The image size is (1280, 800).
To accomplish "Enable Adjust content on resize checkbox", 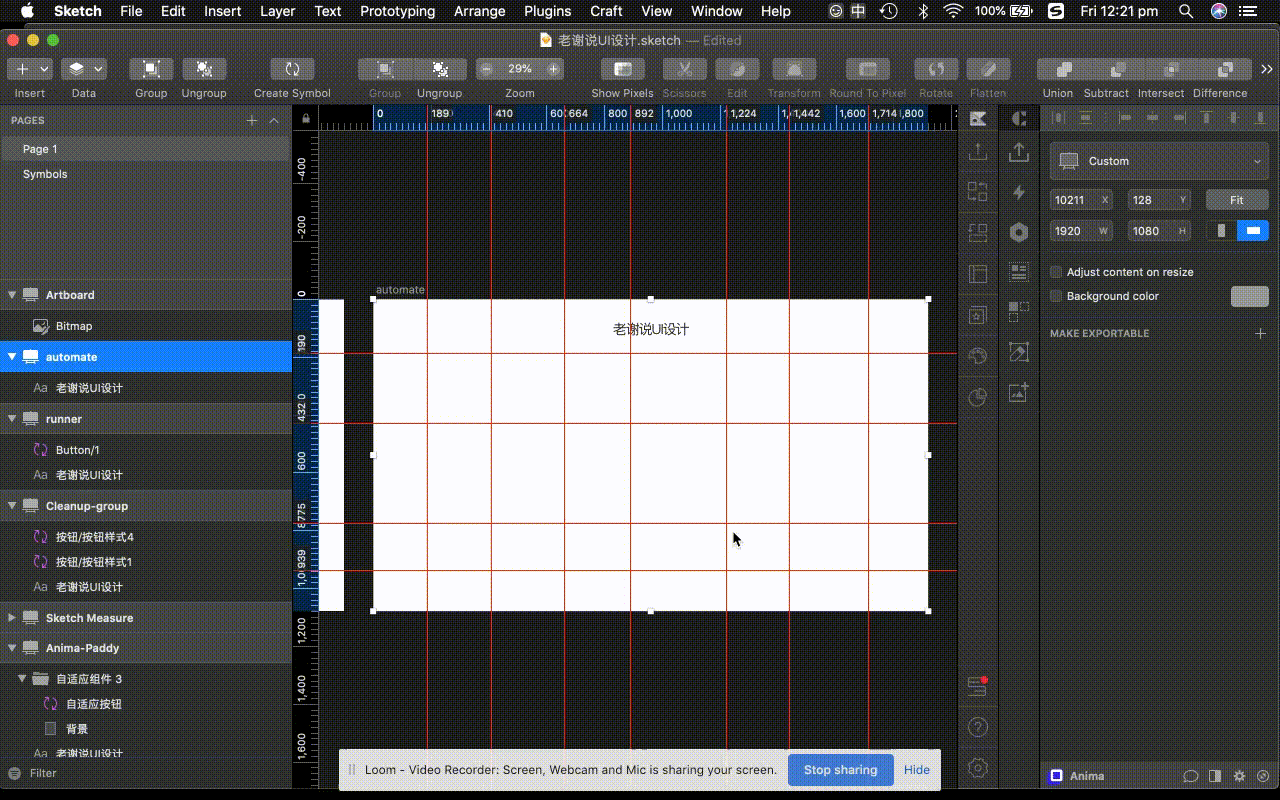I will click(x=1056, y=272).
